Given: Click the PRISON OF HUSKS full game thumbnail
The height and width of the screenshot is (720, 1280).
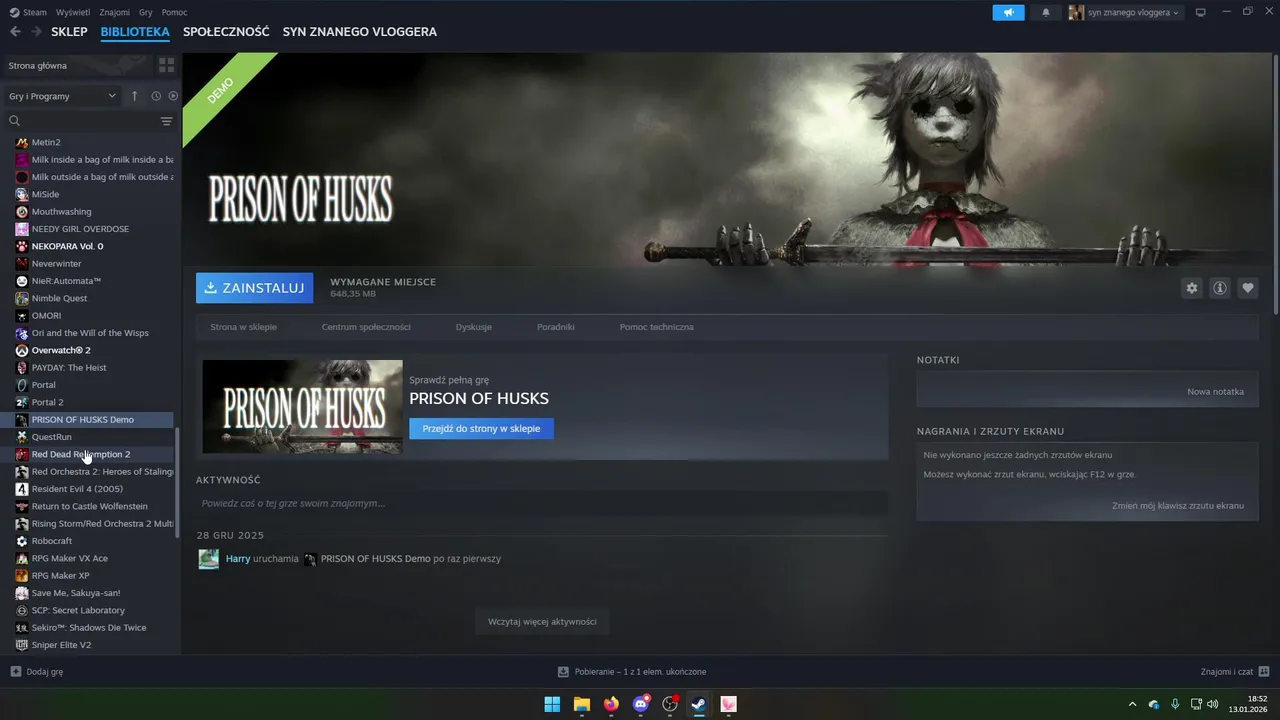Looking at the screenshot, I should (302, 406).
